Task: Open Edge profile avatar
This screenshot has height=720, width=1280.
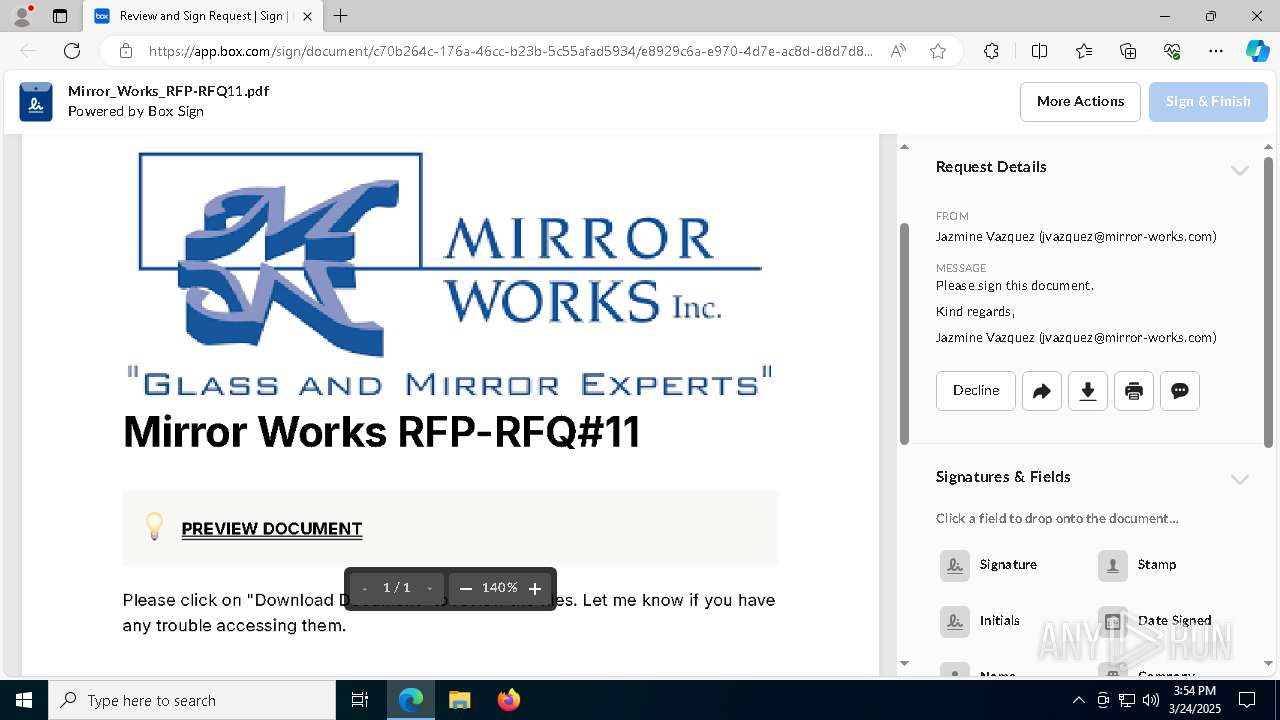Action: [x=22, y=16]
